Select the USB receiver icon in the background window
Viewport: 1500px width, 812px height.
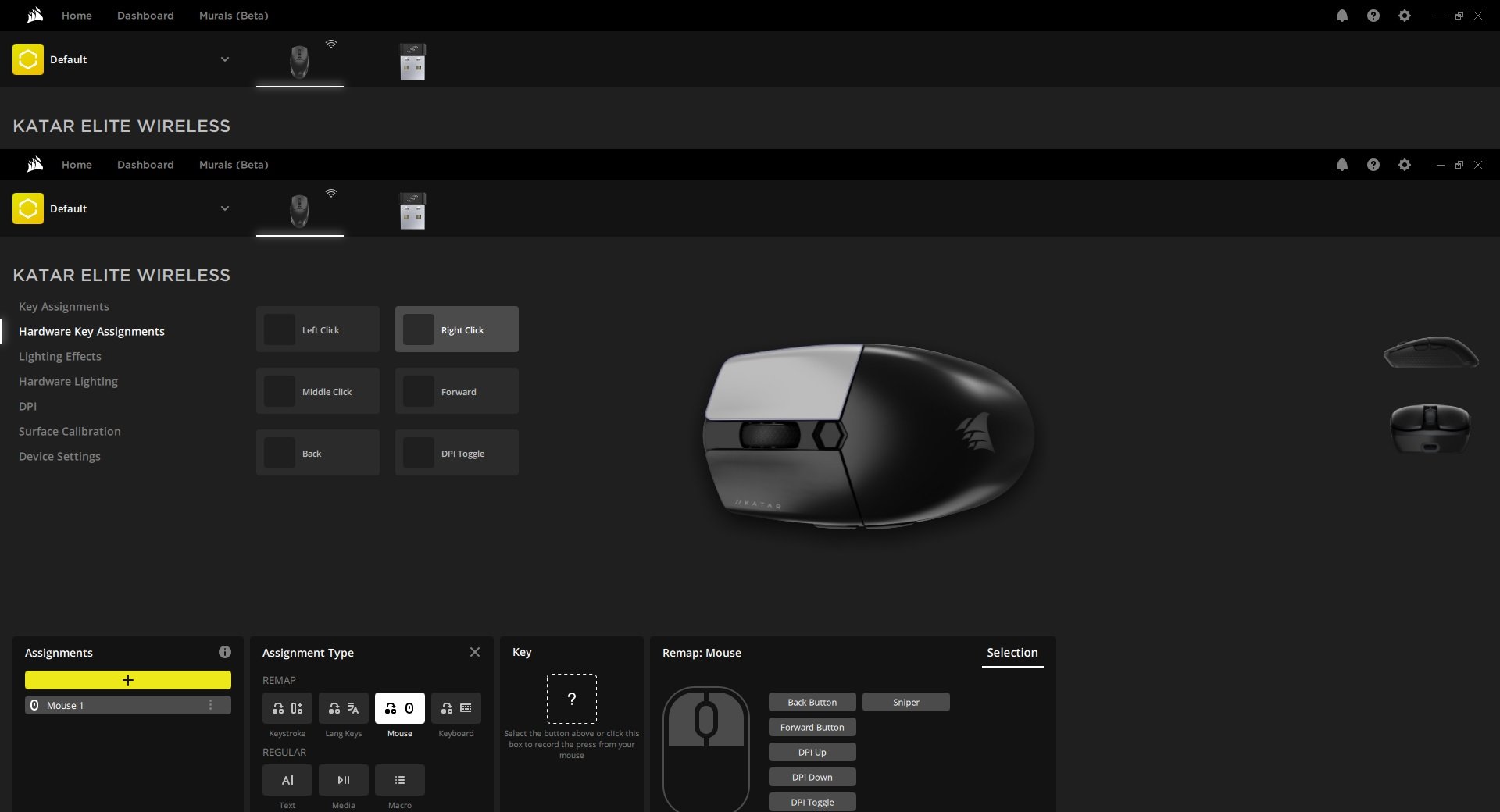coord(412,62)
